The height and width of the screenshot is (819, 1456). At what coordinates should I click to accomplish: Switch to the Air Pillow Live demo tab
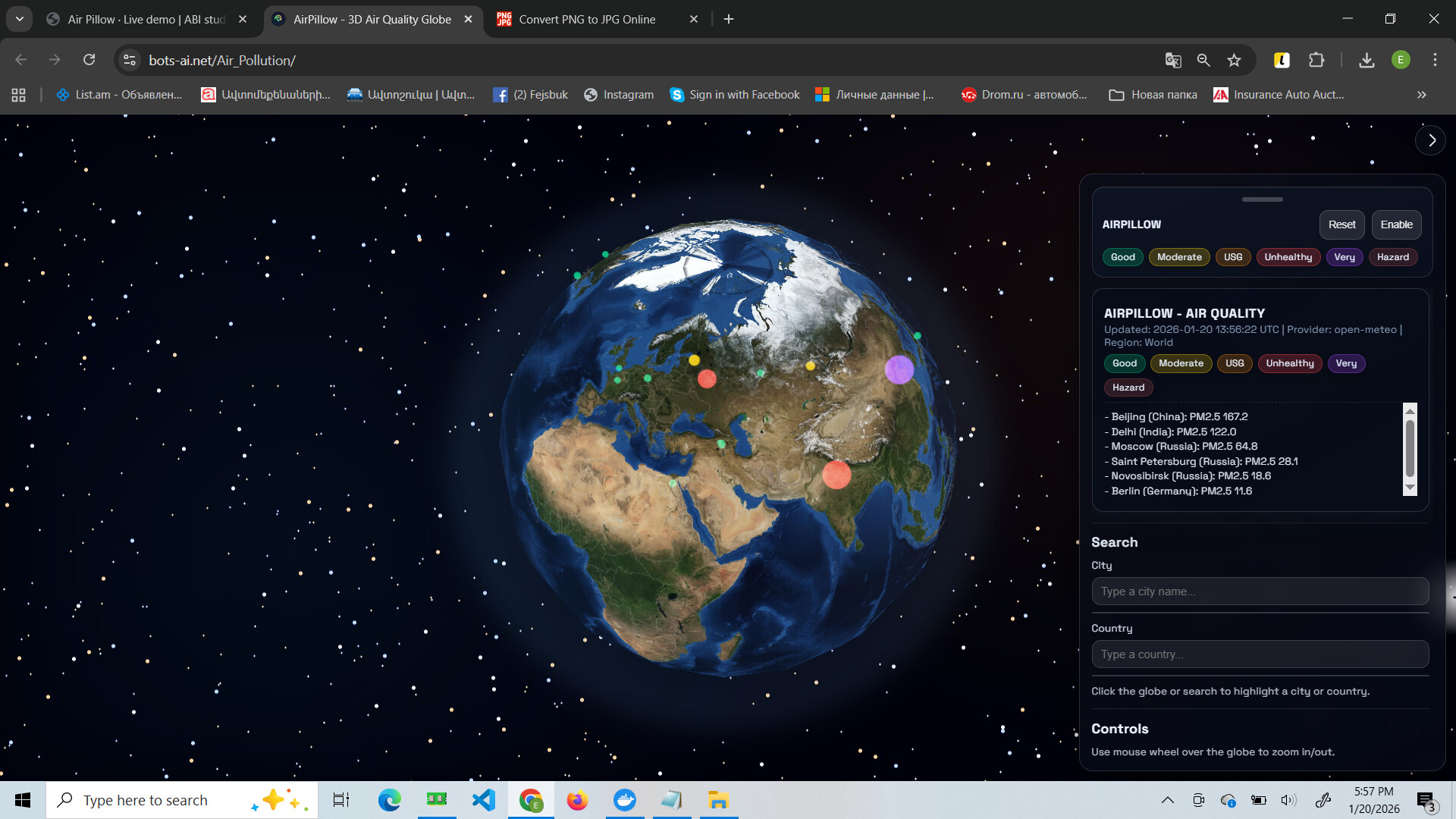(x=146, y=19)
